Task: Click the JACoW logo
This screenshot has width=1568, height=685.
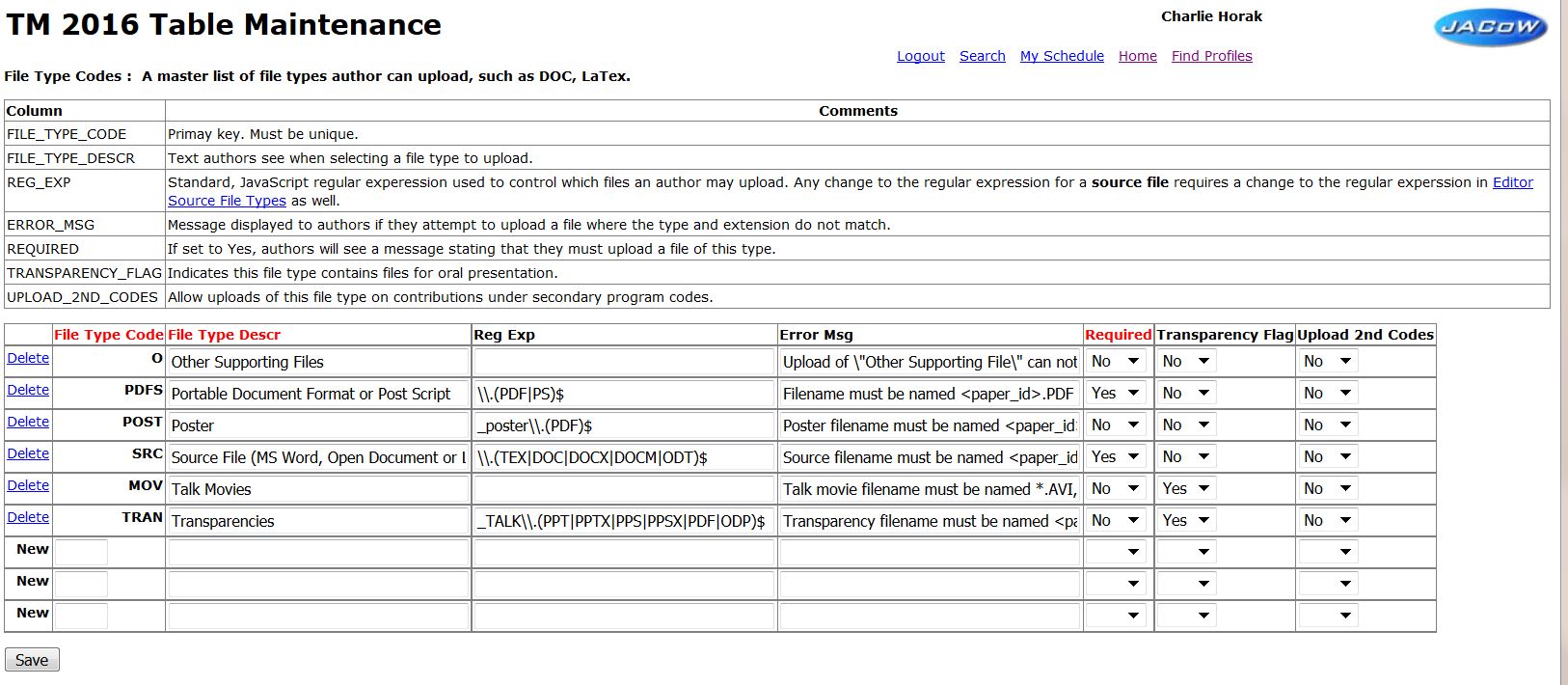Action: 1490,27
